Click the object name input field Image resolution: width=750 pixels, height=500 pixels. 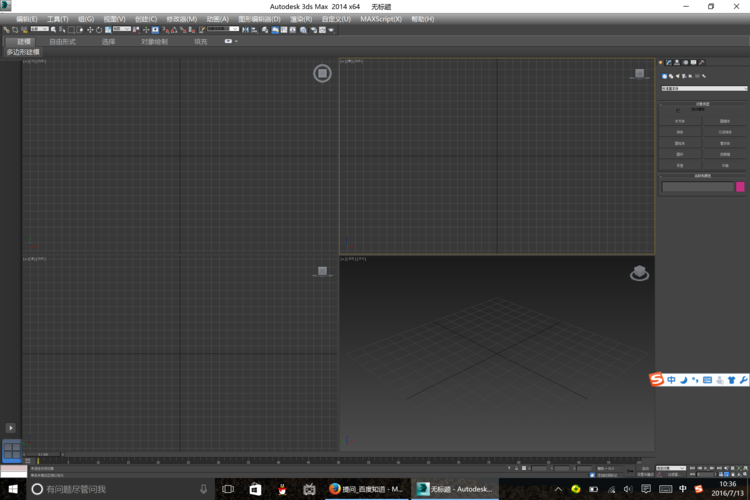click(x=698, y=187)
